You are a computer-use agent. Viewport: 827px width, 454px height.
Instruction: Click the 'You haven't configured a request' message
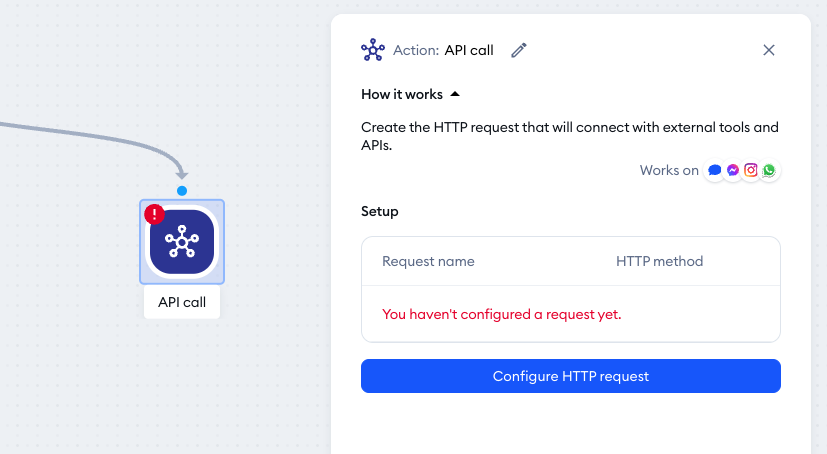(x=502, y=314)
